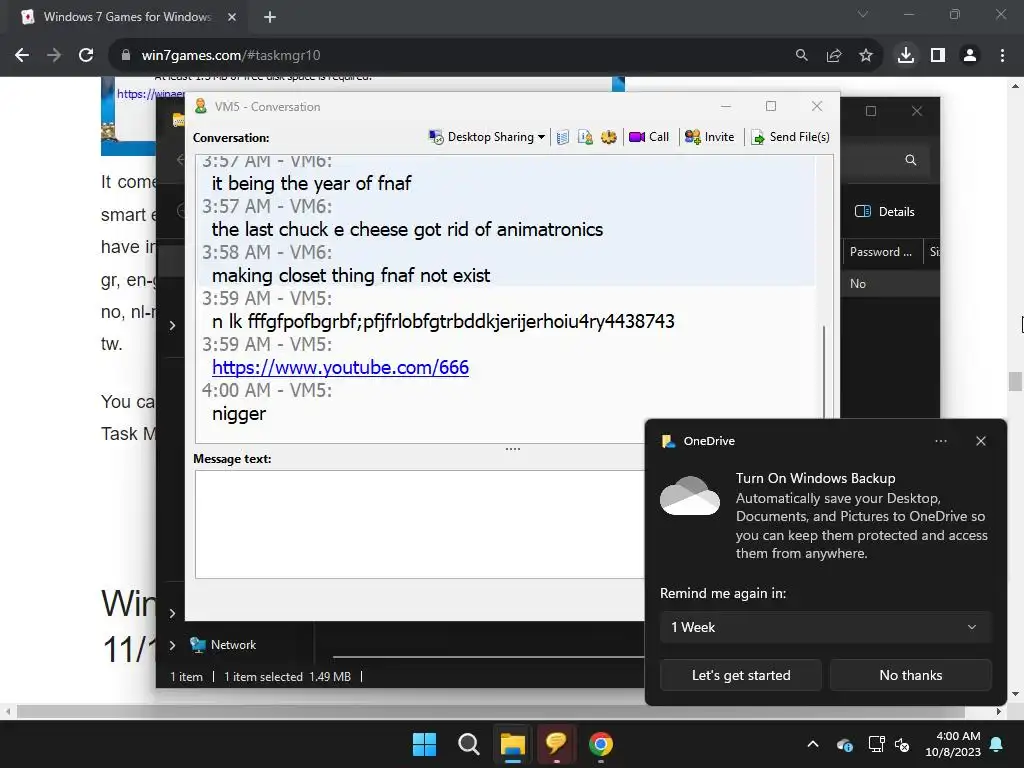Click the network tray icon

click(x=876, y=744)
